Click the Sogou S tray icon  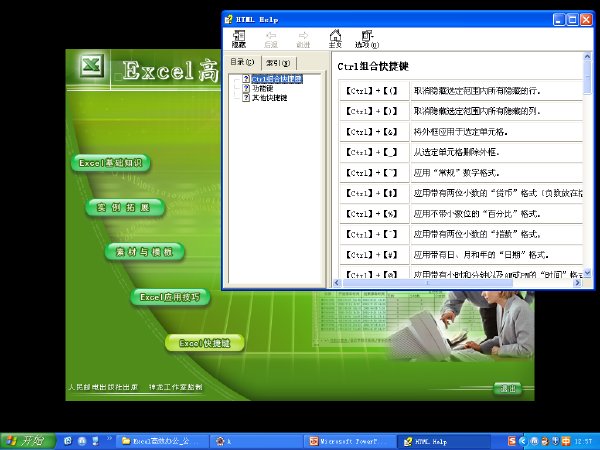coord(512,441)
